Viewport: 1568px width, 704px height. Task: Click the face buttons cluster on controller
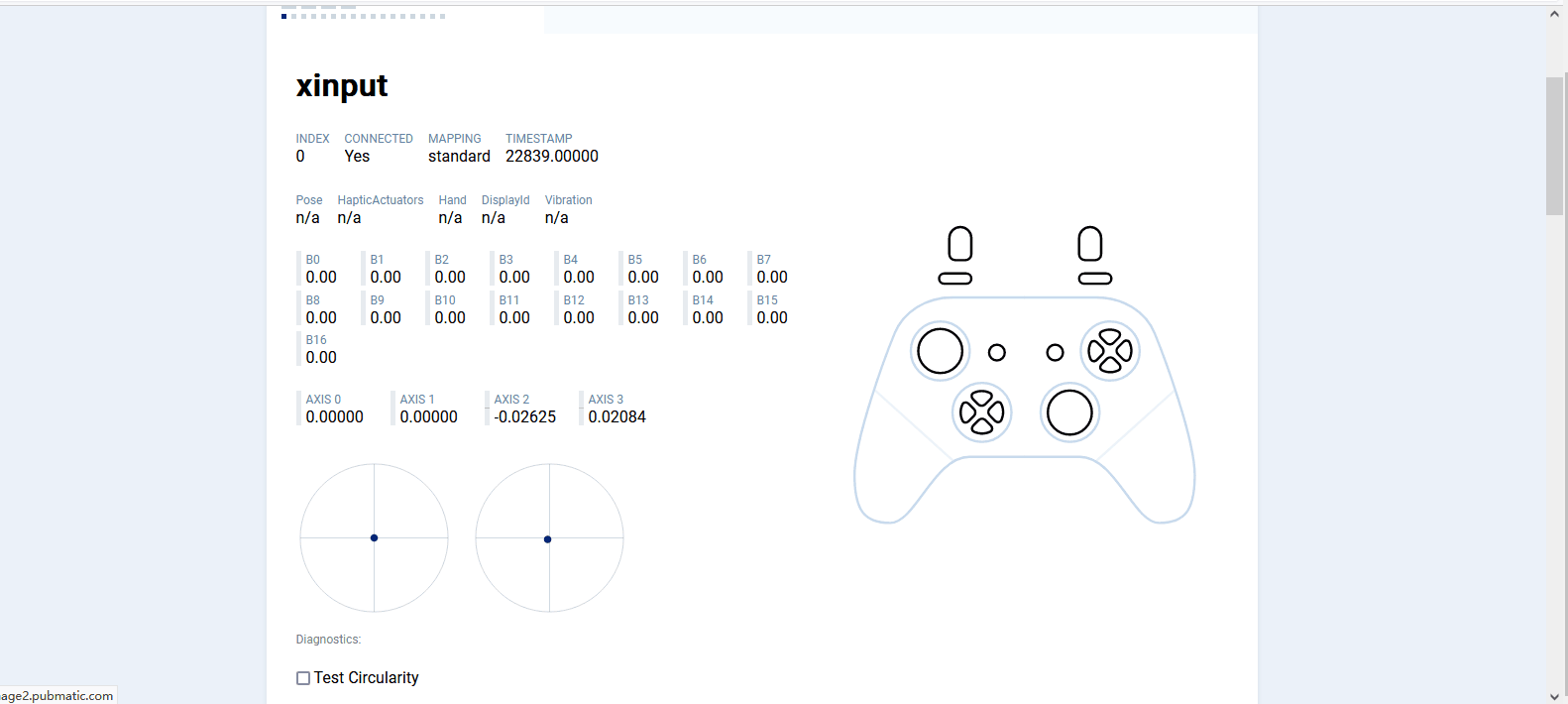[x=1110, y=351]
